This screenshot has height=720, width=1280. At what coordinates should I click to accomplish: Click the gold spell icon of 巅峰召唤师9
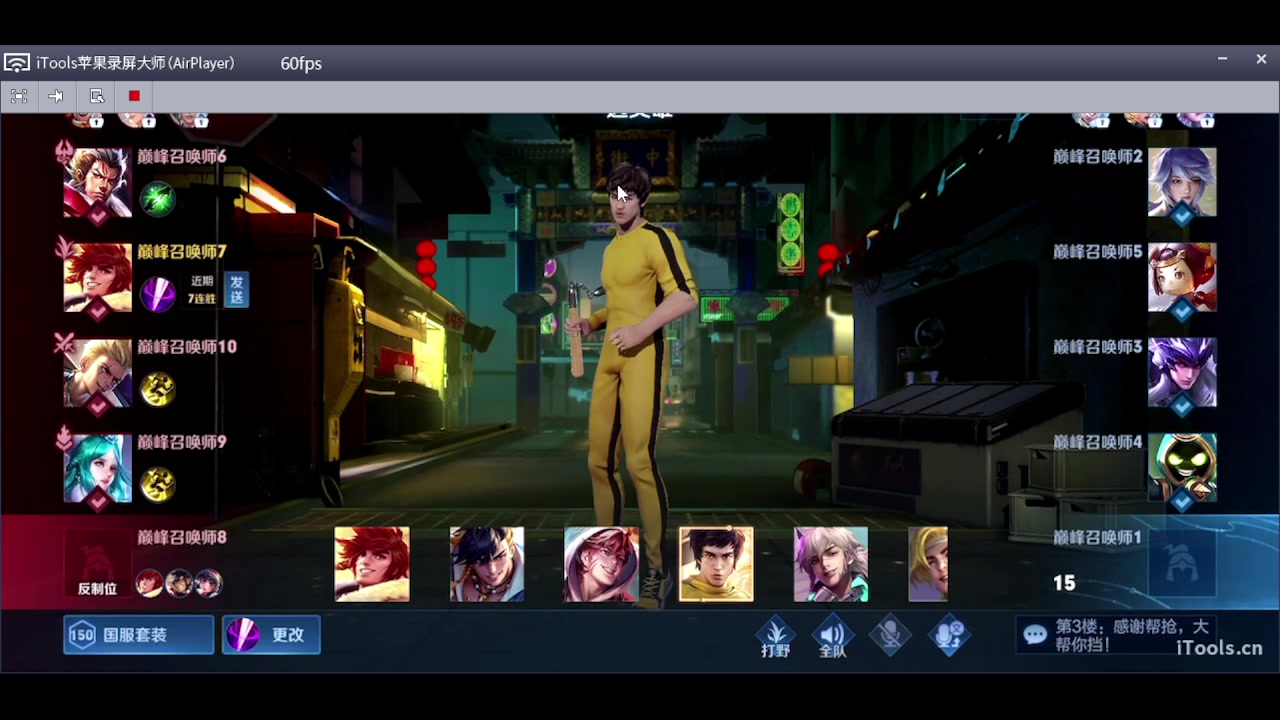157,484
